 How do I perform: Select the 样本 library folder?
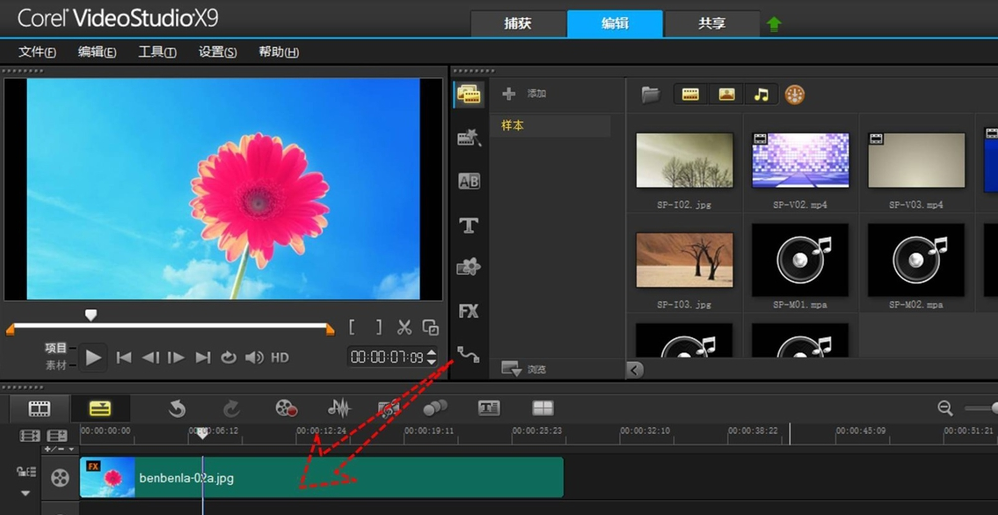[551, 126]
